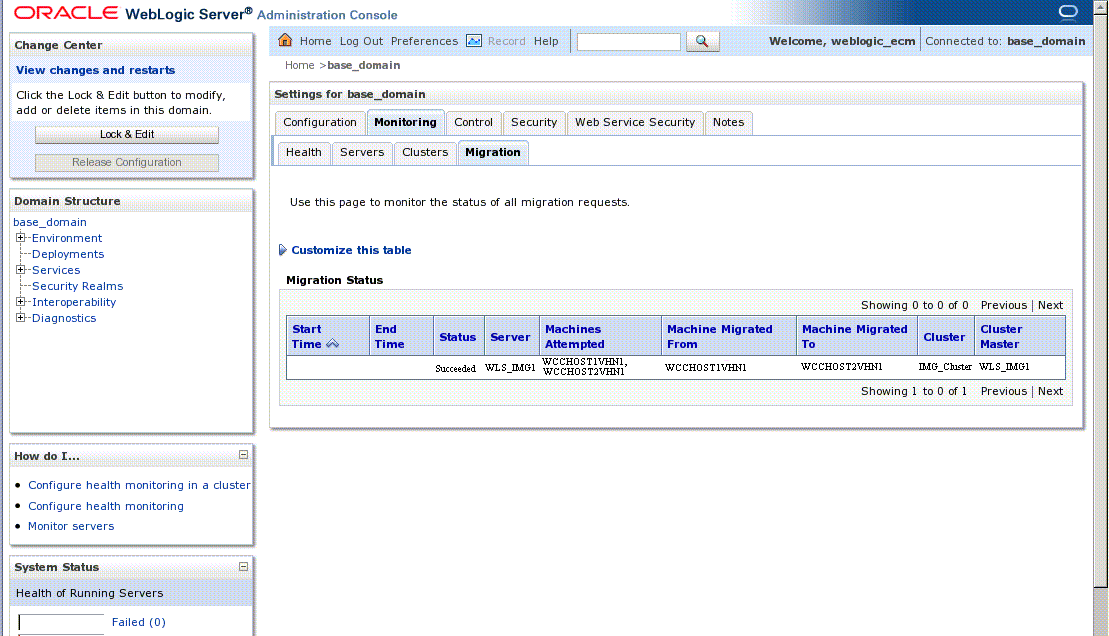1109x636 pixels.
Task: Click Record text in toolbar
Action: point(506,41)
